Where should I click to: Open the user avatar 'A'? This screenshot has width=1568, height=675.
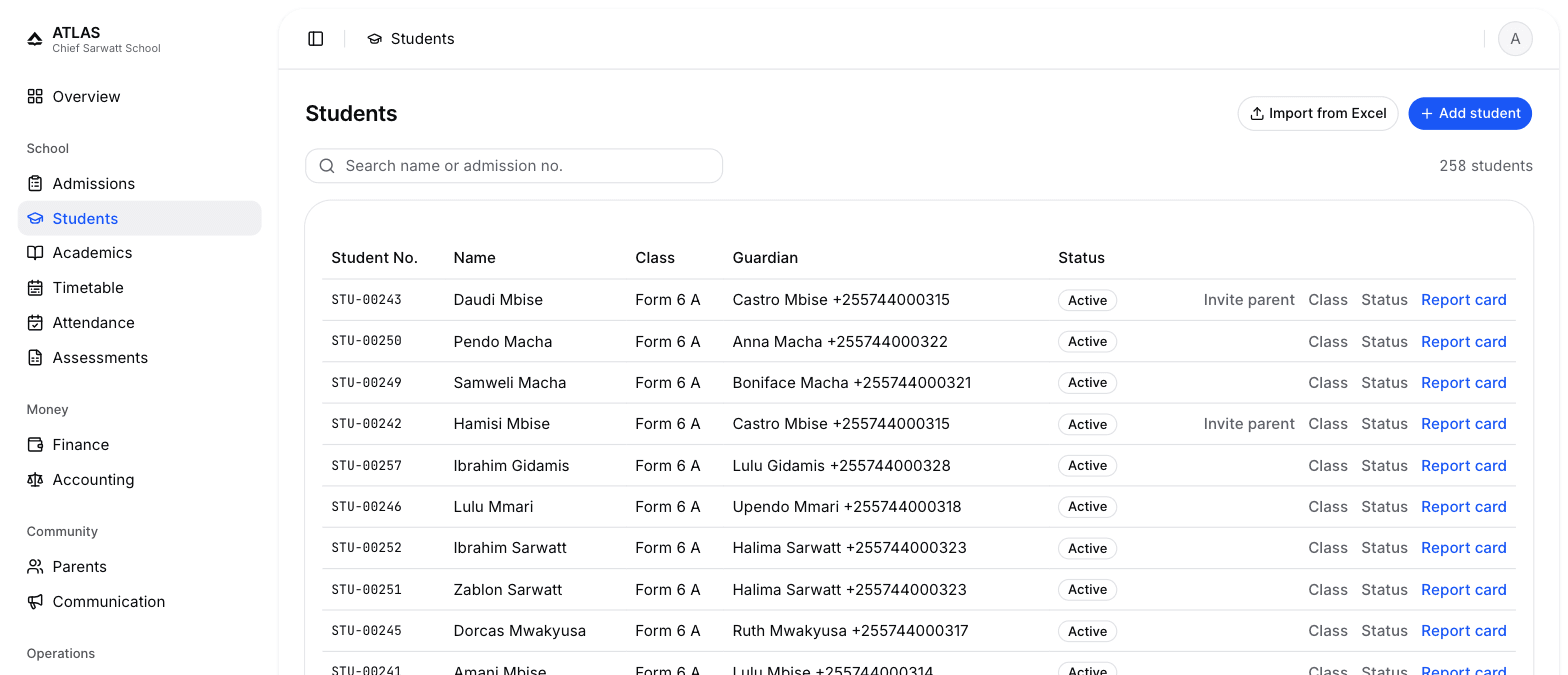(1515, 39)
